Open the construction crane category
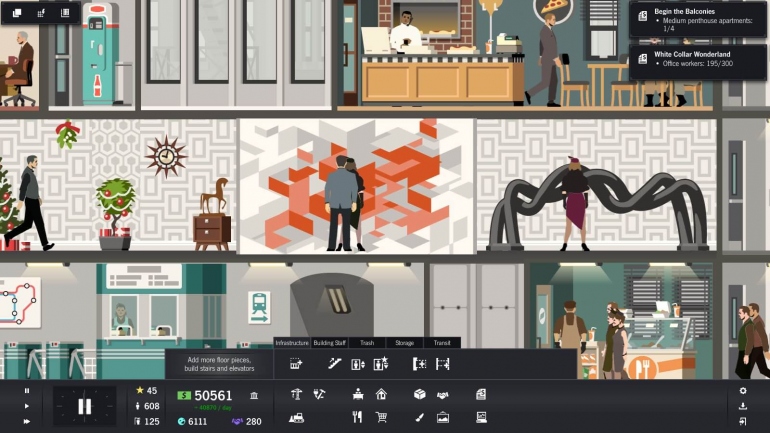Viewport: 770px width, 433px height. point(296,394)
